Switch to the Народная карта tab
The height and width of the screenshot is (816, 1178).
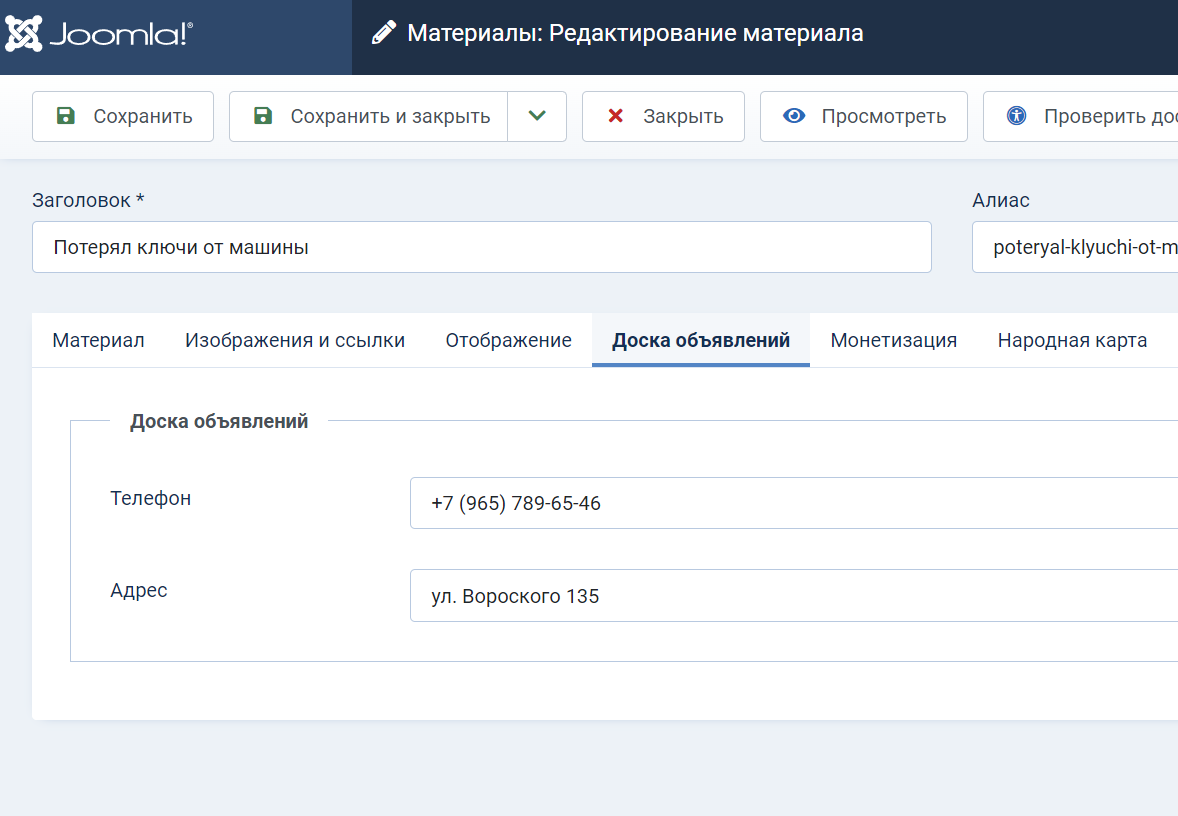pos(1072,340)
